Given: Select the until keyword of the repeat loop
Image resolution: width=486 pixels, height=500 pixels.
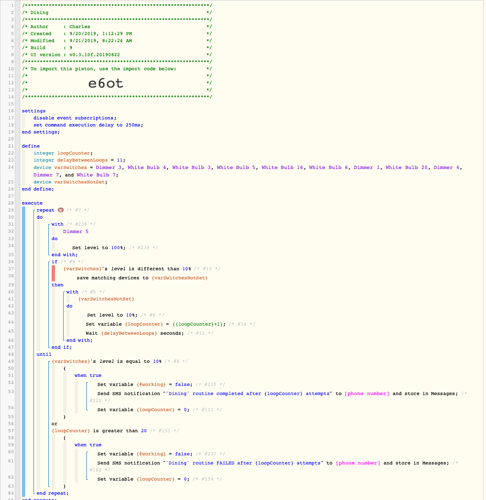Looking at the screenshot, I should (x=44, y=354).
